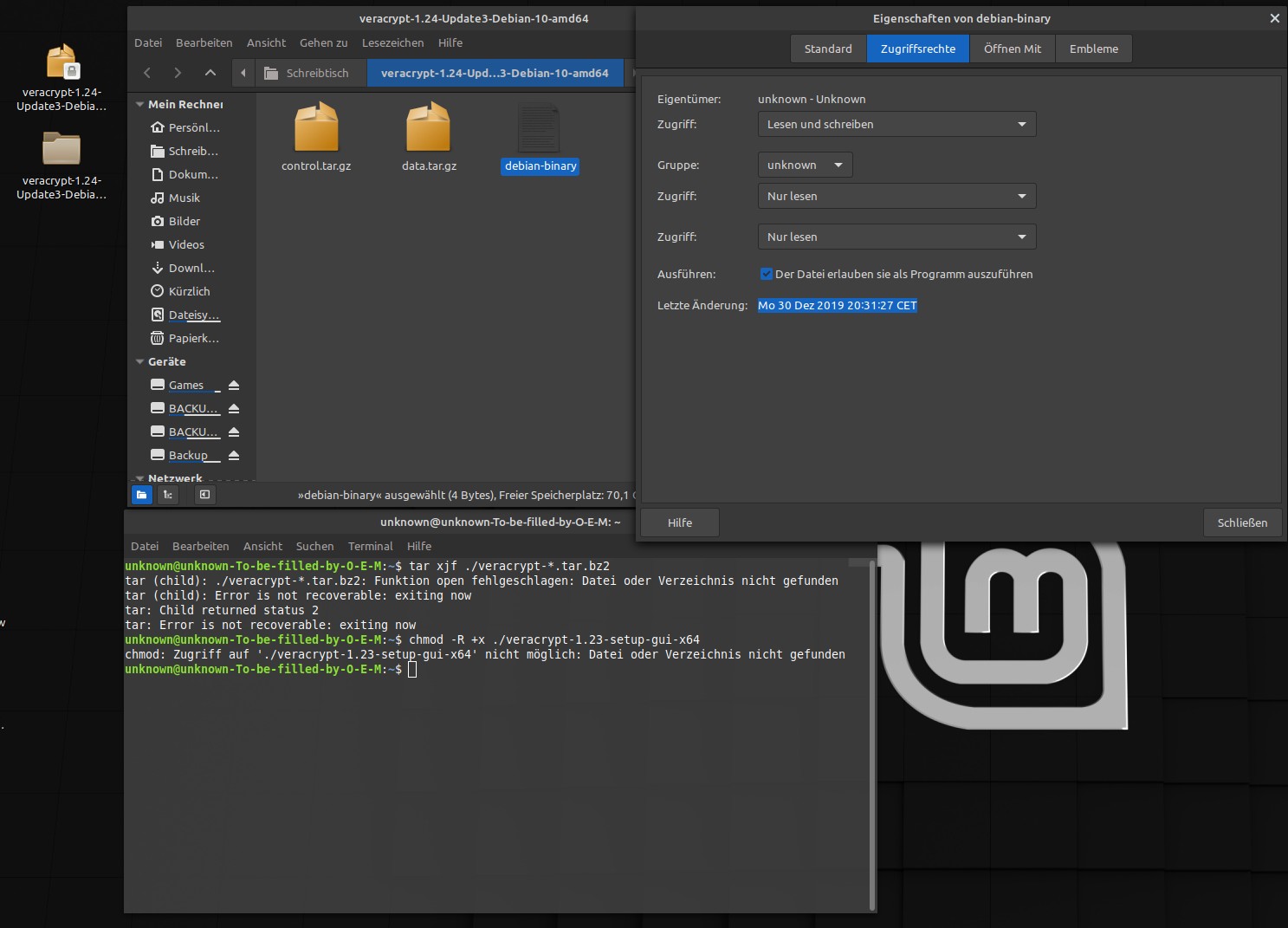This screenshot has height=928, width=1288.
Task: Open terminal Datei menu
Action: tap(145, 546)
